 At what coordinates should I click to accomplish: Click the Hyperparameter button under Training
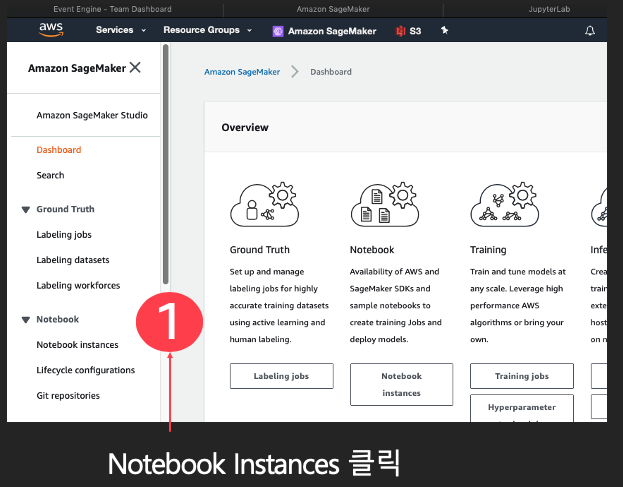522,408
